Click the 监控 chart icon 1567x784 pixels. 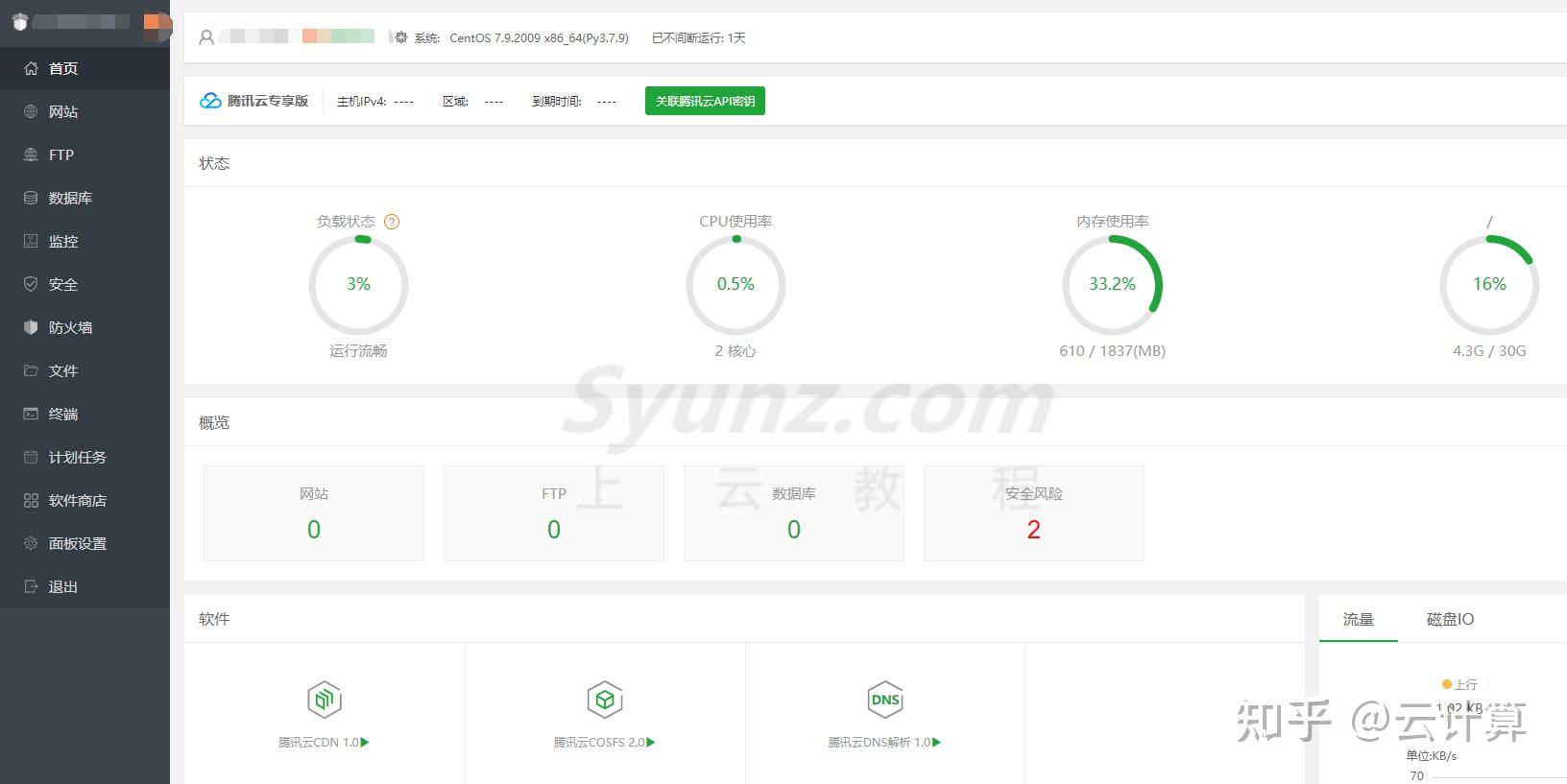[31, 241]
